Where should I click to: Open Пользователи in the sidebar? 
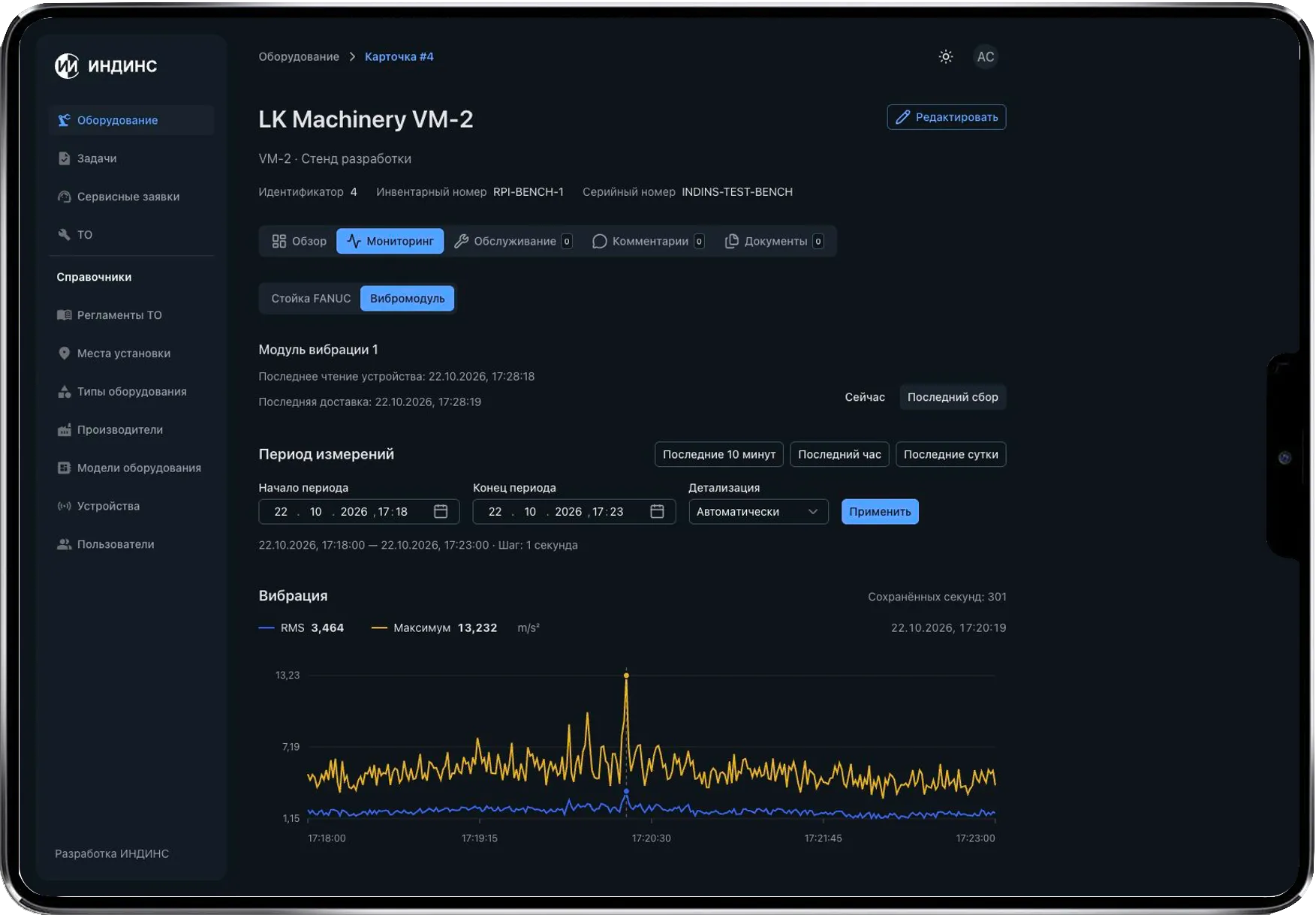tap(131, 545)
